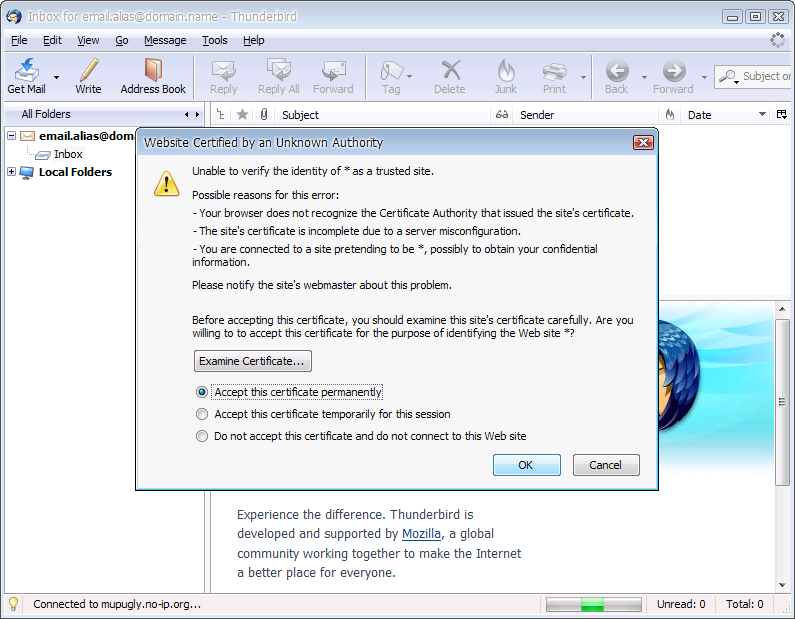Click the Mozilla link in the message
The image size is (795, 619).
[x=421, y=534]
